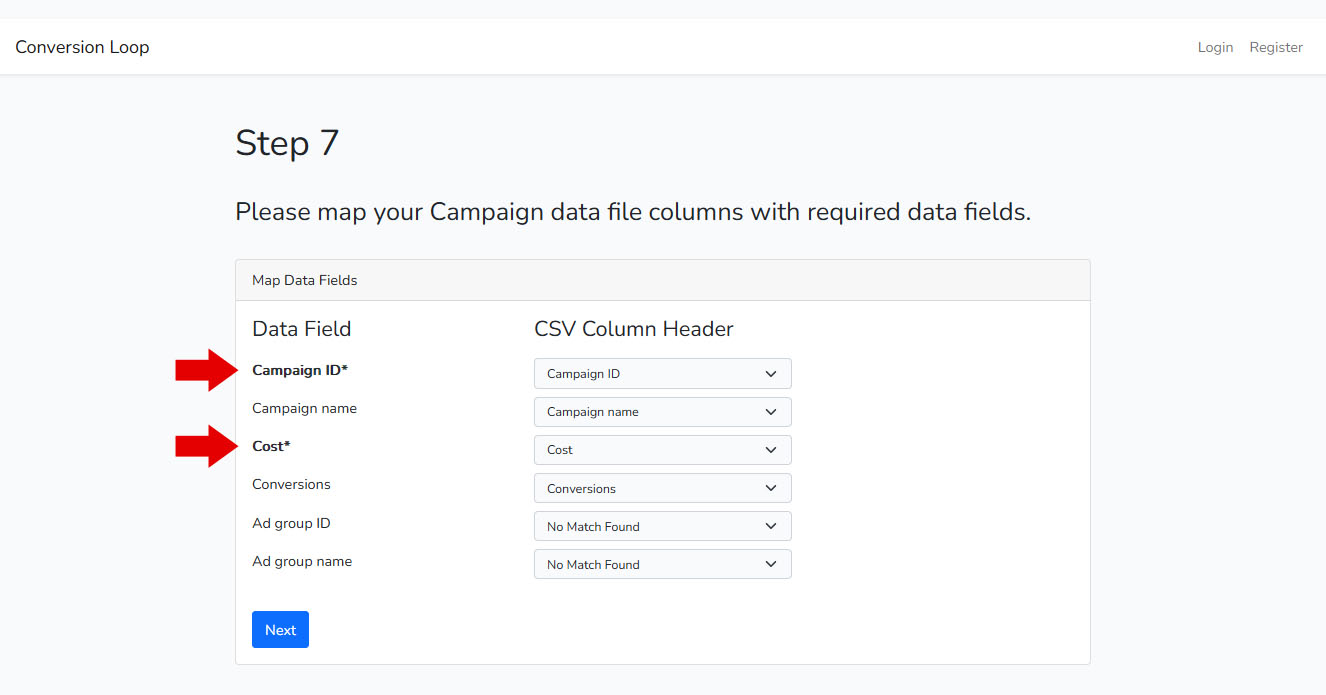This screenshot has height=695, width=1326.
Task: Click the Map Data Fields card header
Action: (x=305, y=280)
